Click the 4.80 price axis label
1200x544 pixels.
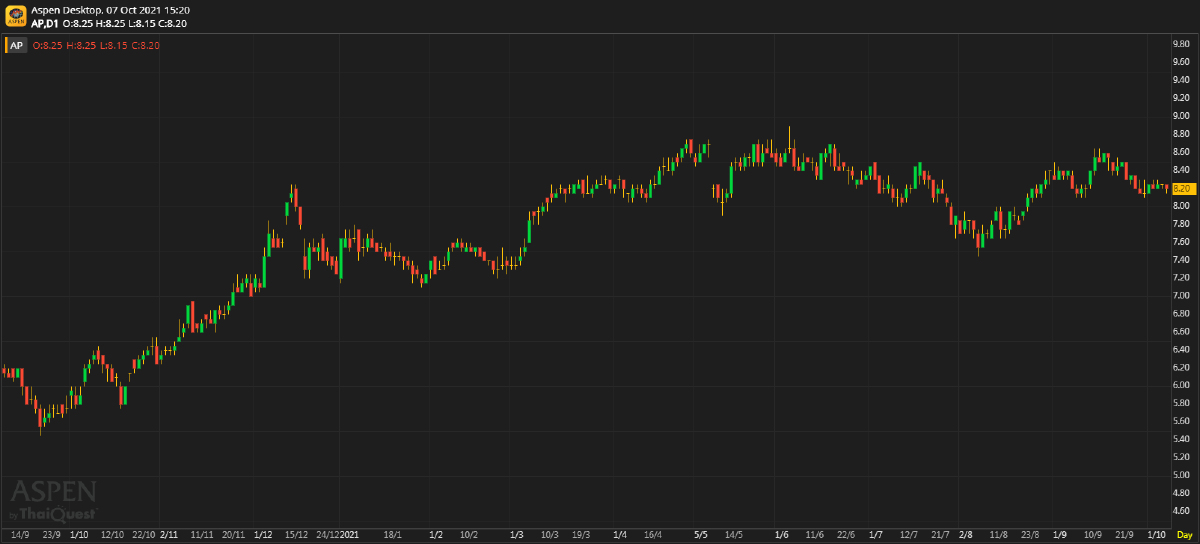1181,493
